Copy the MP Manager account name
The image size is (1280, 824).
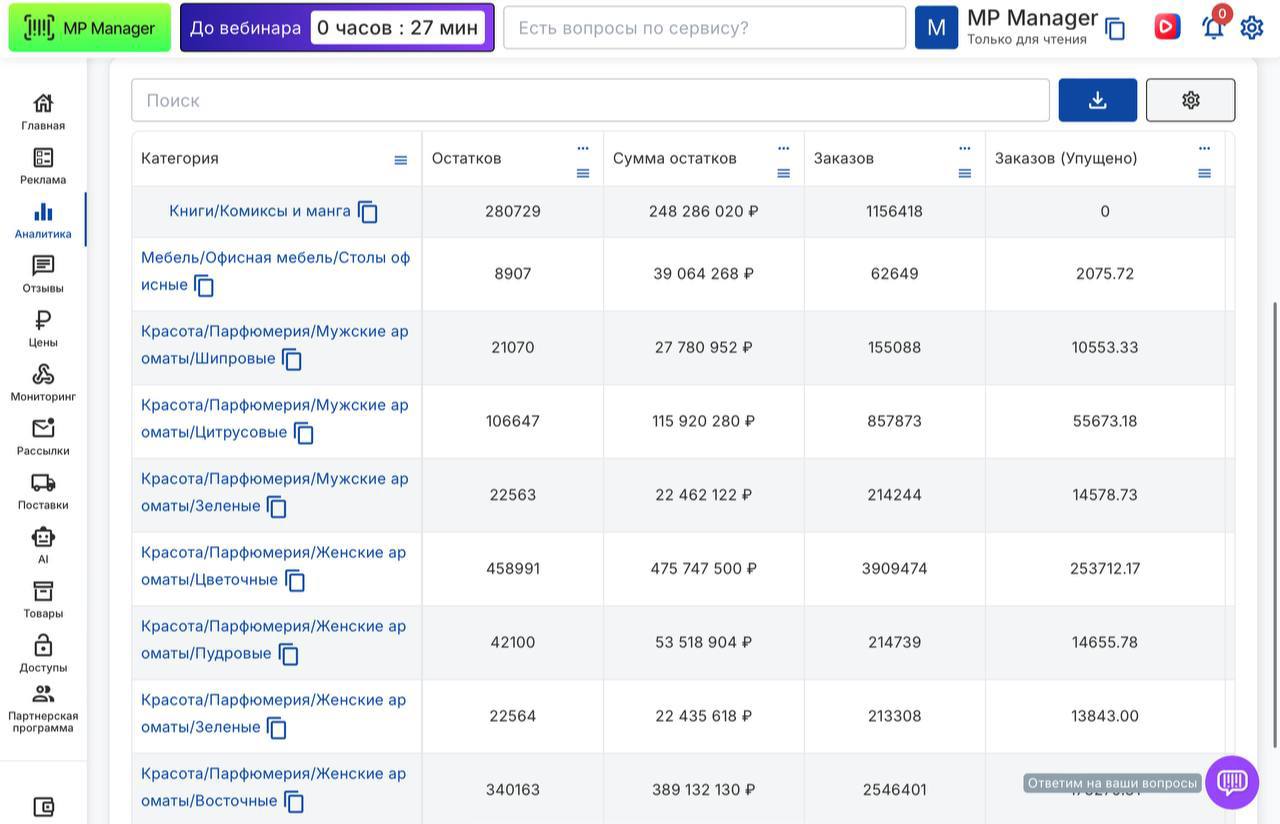(x=1115, y=29)
